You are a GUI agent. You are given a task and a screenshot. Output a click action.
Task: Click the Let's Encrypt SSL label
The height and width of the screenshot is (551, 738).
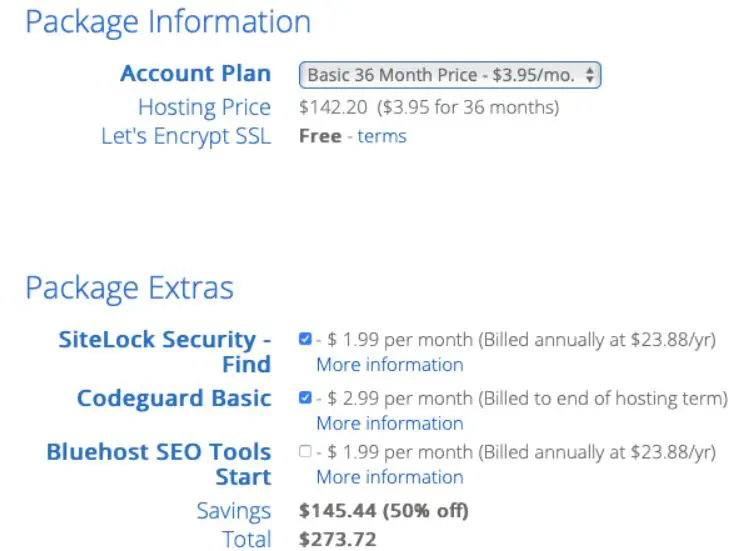point(186,137)
